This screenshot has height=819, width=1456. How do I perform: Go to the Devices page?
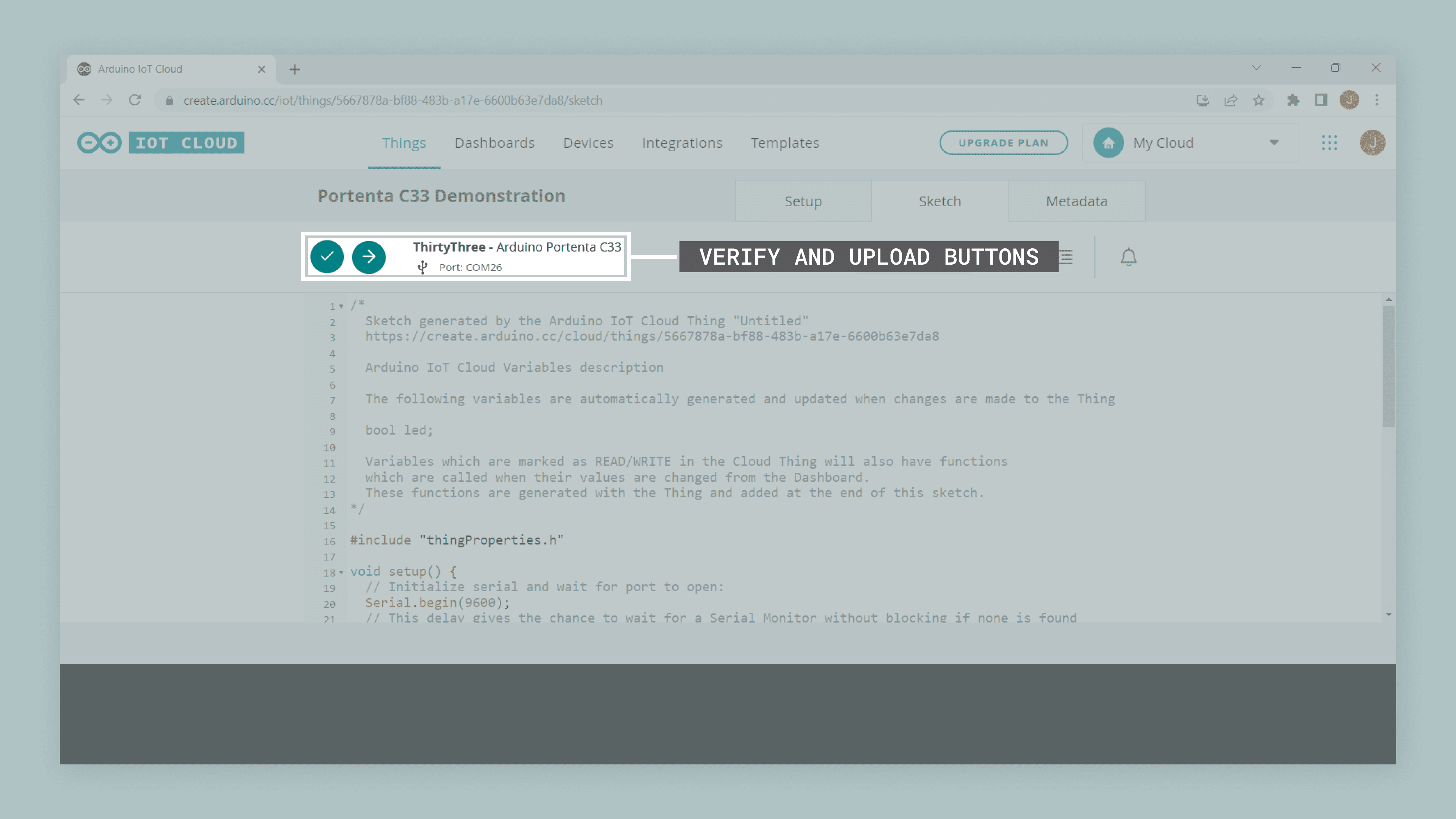(x=588, y=143)
